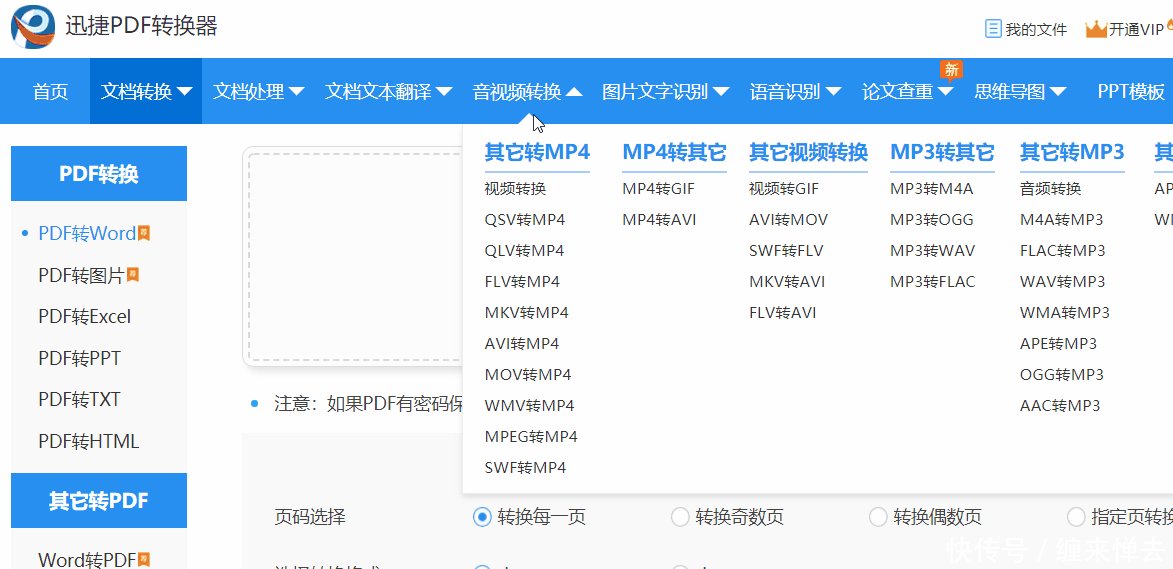Choose MKV转MP4 from the menu
This screenshot has height=569, width=1173.
tap(526, 313)
